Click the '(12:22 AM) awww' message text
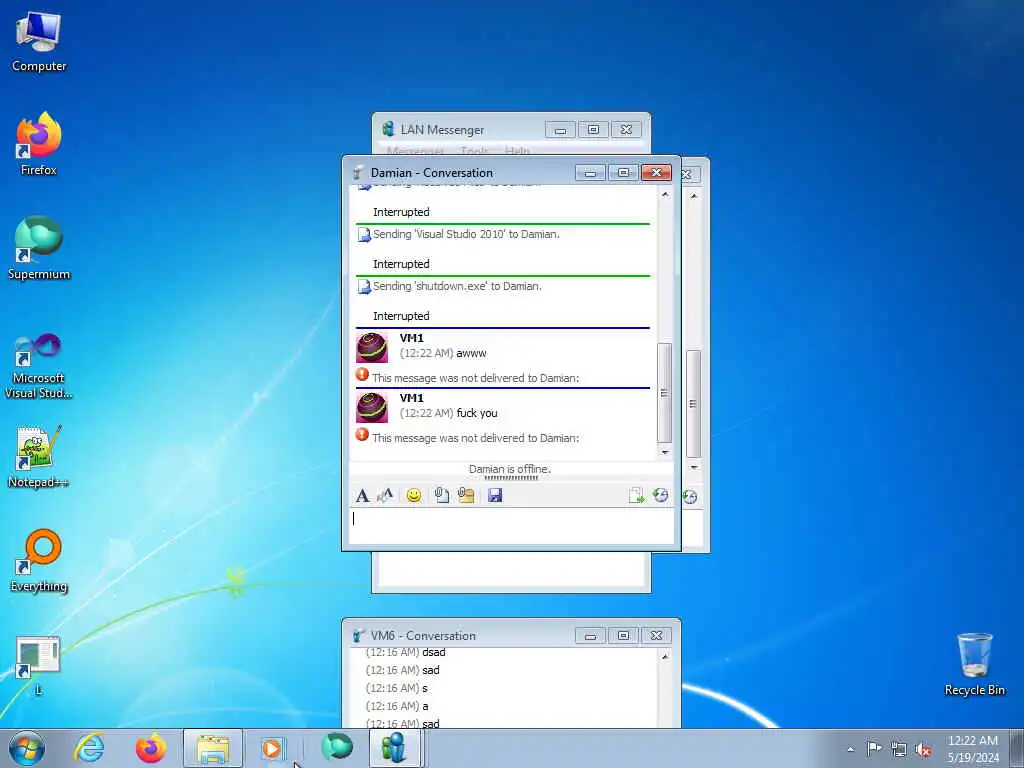The width and height of the screenshot is (1024, 768). [443, 353]
